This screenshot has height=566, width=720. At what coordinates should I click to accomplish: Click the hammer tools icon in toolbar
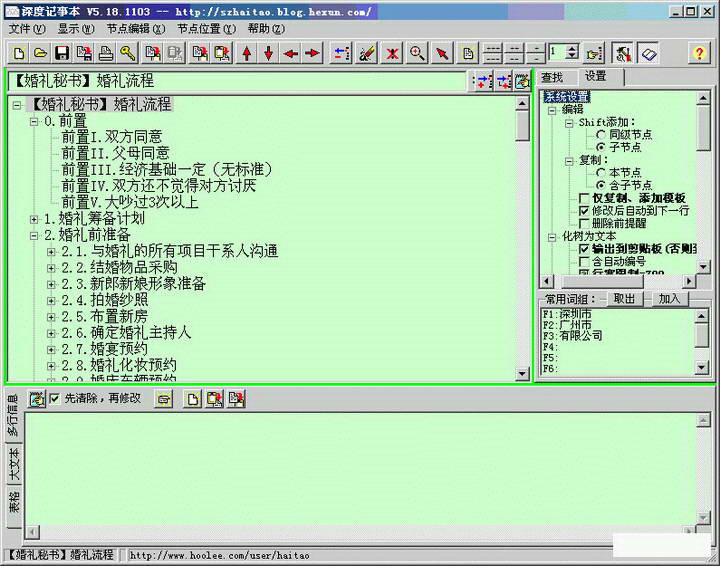[624, 54]
